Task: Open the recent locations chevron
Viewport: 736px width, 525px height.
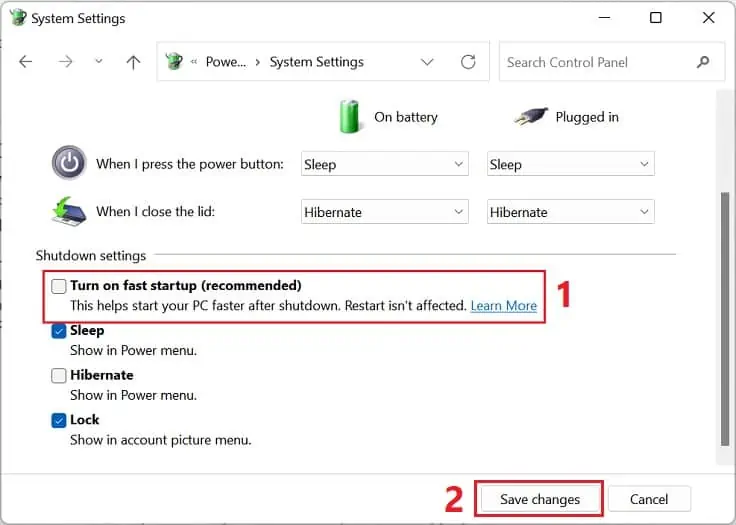Action: click(x=98, y=62)
